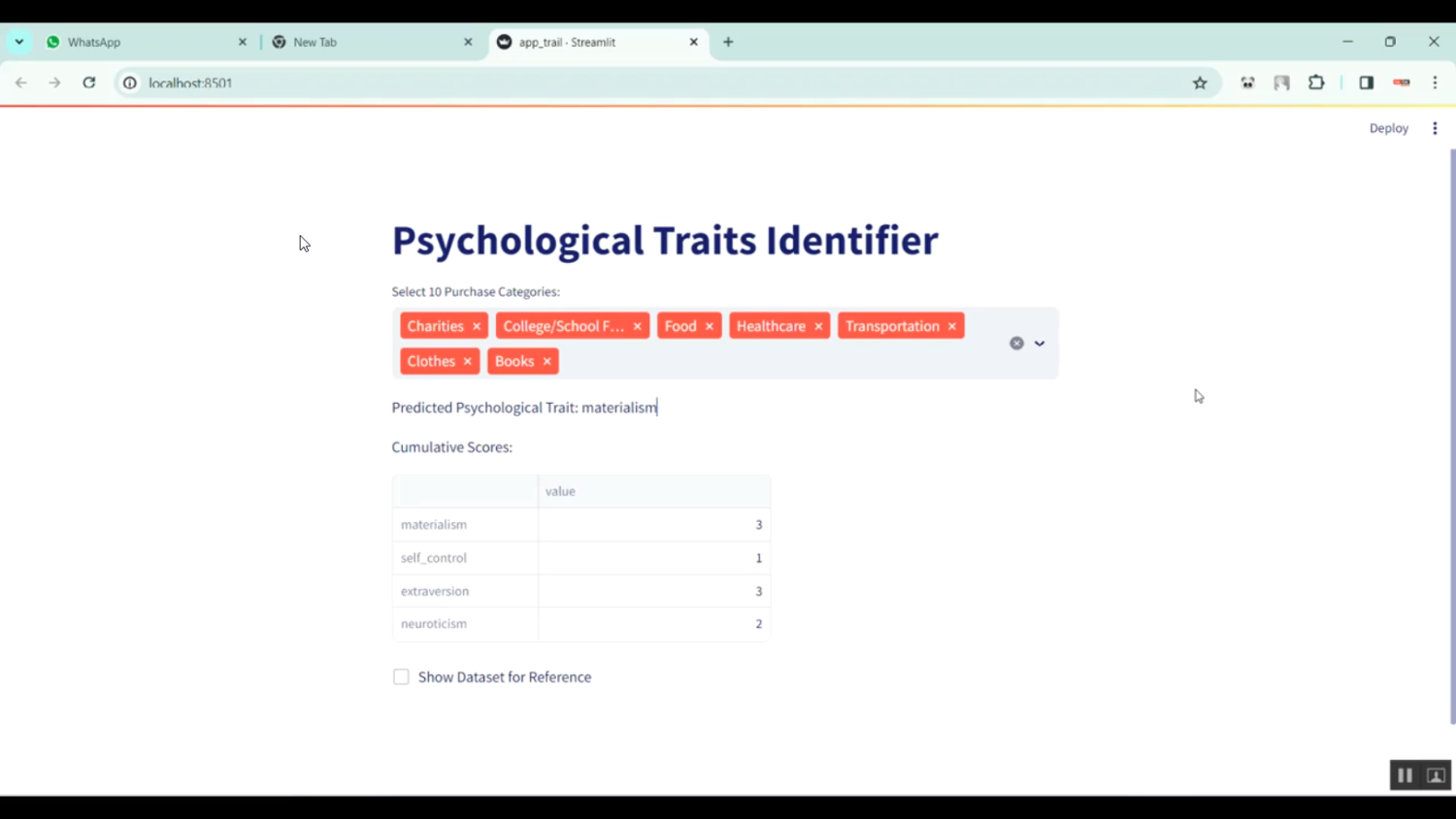1456x819 pixels.
Task: Reload the Streamlit page
Action: tap(88, 82)
